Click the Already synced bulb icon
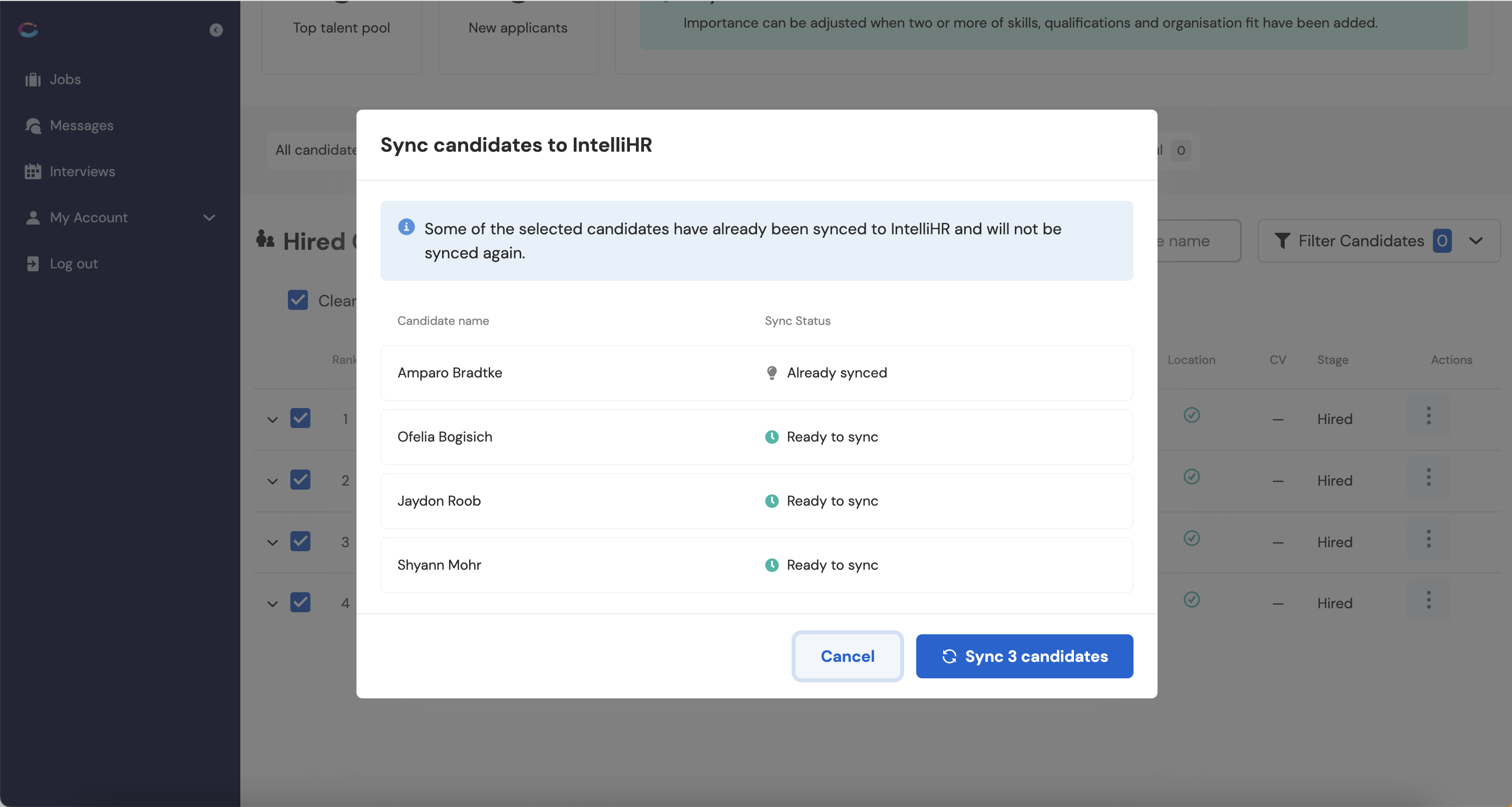 coord(772,372)
